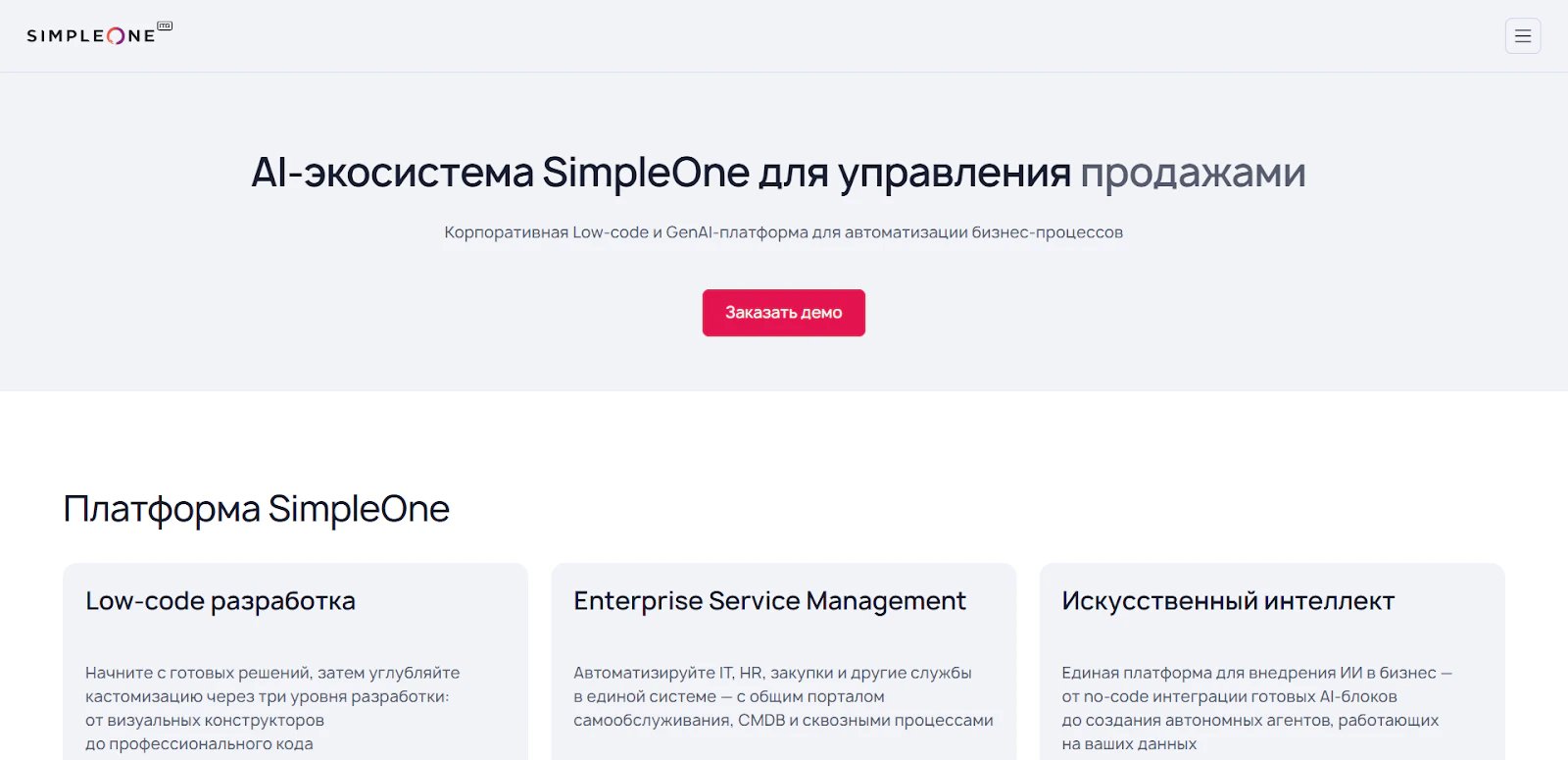Click the Платформа SimpleOne section heading
Viewport: 1568px width, 760px height.
pos(257,509)
